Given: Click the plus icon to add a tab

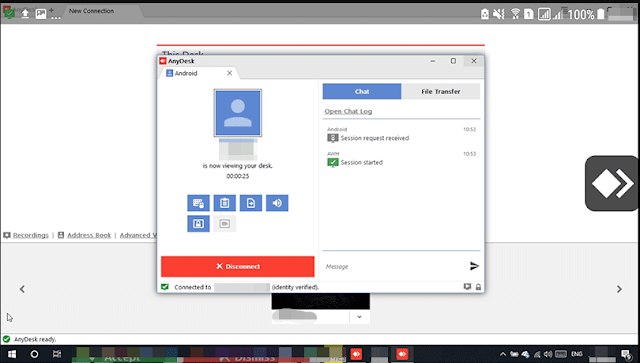Looking at the screenshot, I should pos(51,10).
